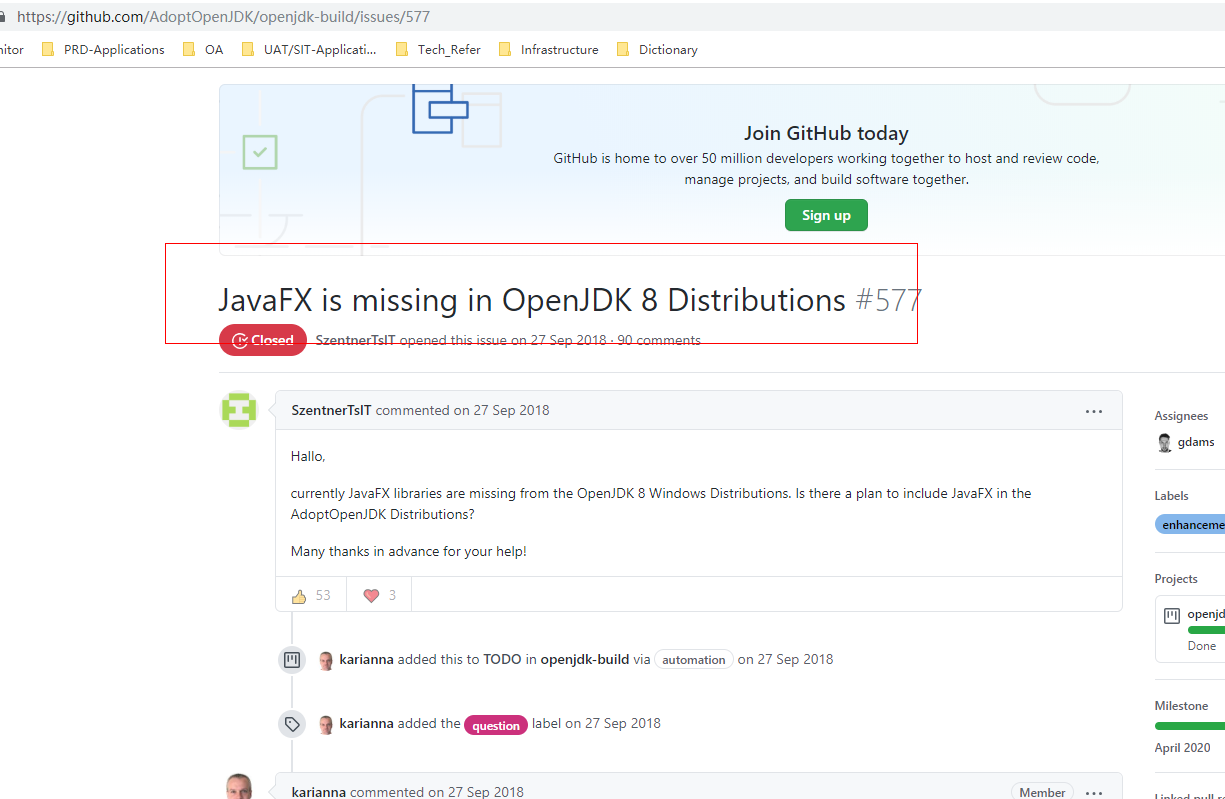Viewport: 1225px width, 799px height.
Task: Open the UAT/SIT-Applicati... bookmark folder
Action: click(x=309, y=49)
